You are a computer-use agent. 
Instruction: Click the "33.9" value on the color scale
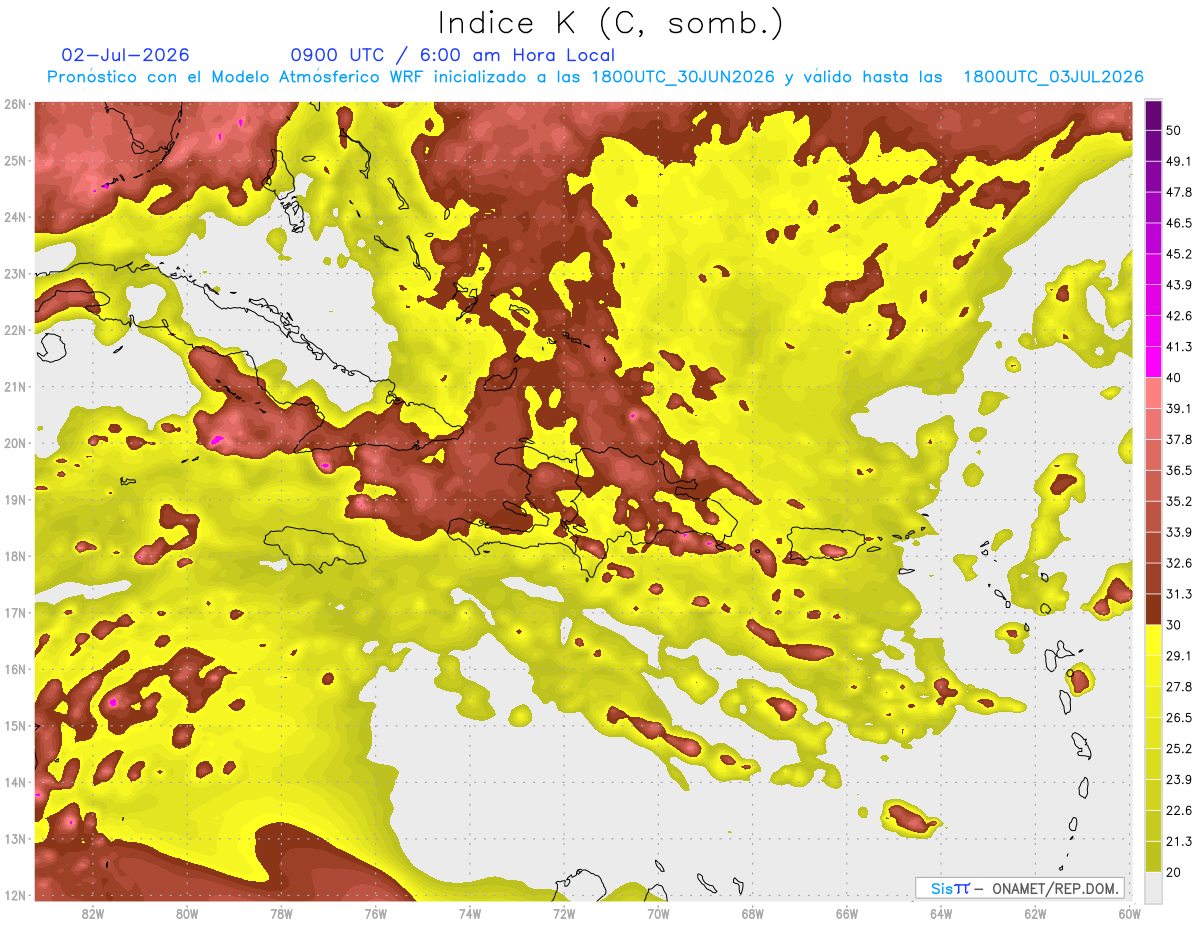point(1179,532)
